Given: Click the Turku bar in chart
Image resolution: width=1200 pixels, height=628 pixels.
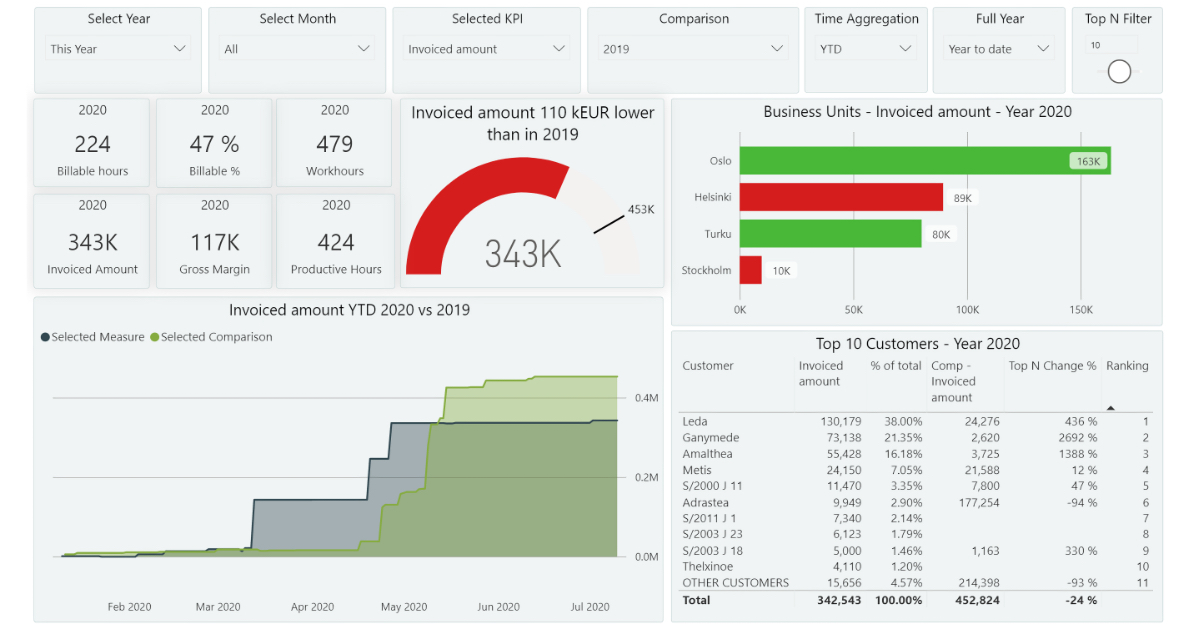Looking at the screenshot, I should (830, 234).
